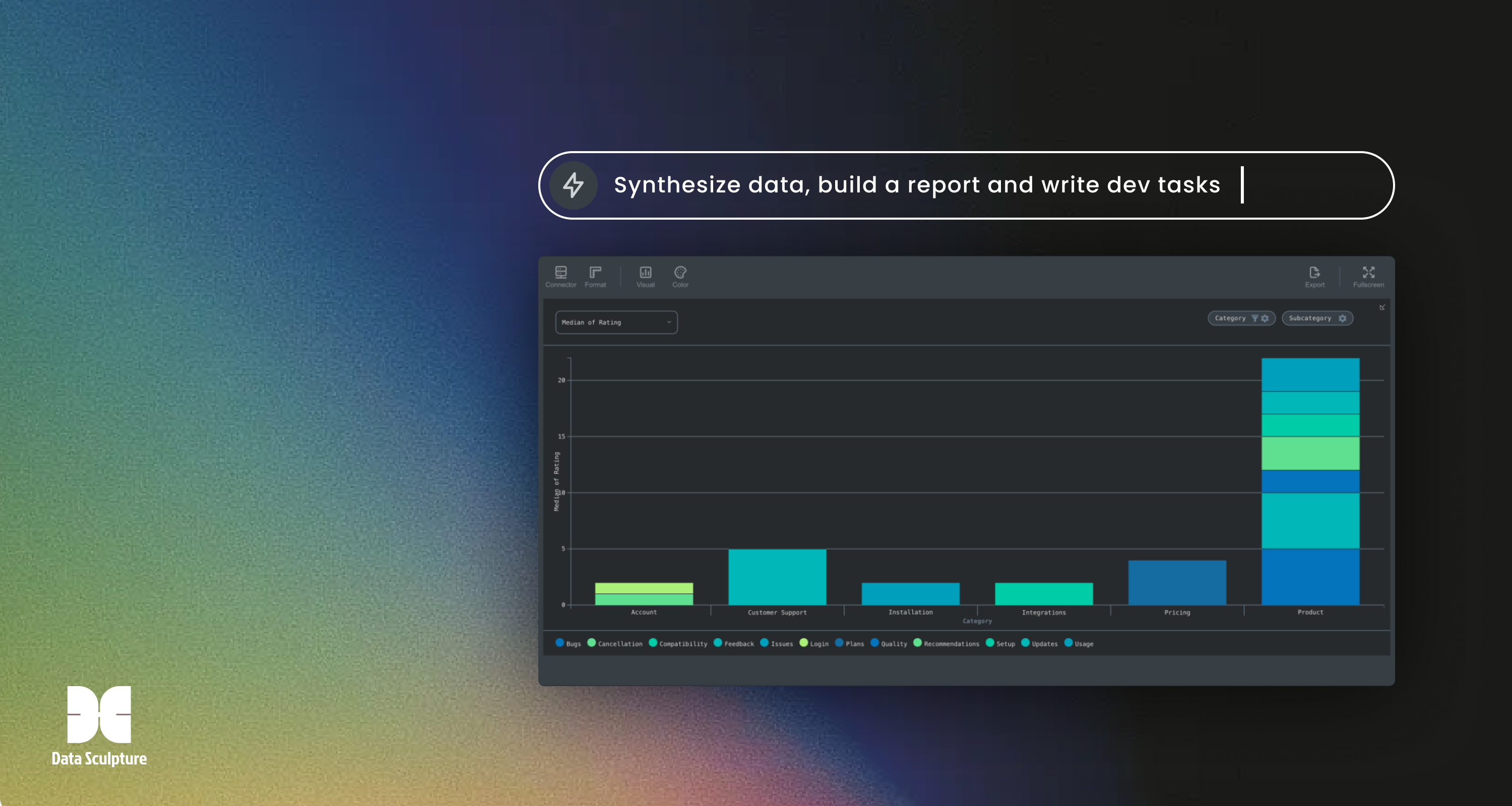This screenshot has width=1512, height=806.
Task: Toggle the Compatibility legend entry
Action: coord(678,643)
